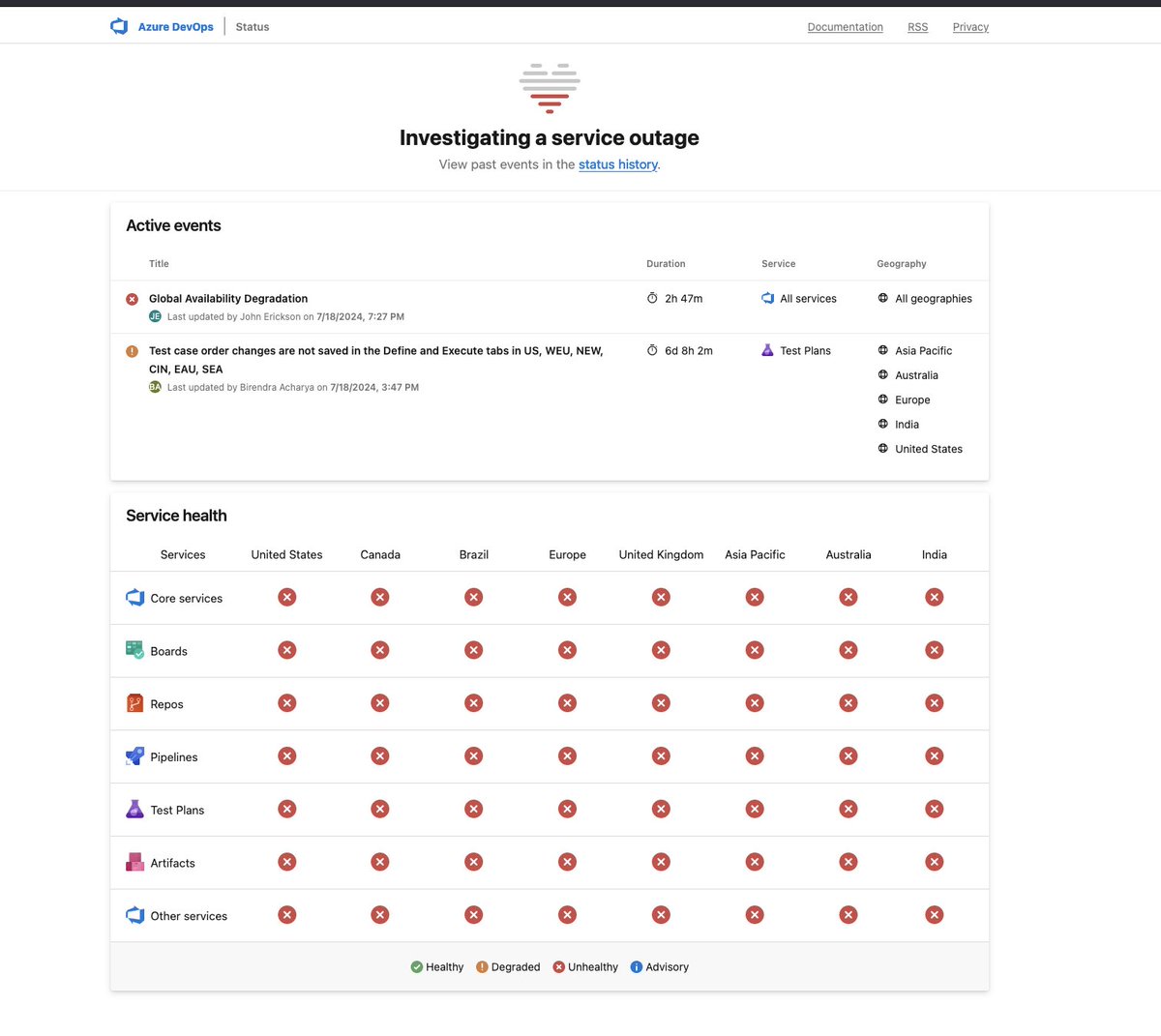Click Other services unhealthy status for Australia
The width and height of the screenshot is (1161, 1036).
coord(848,914)
